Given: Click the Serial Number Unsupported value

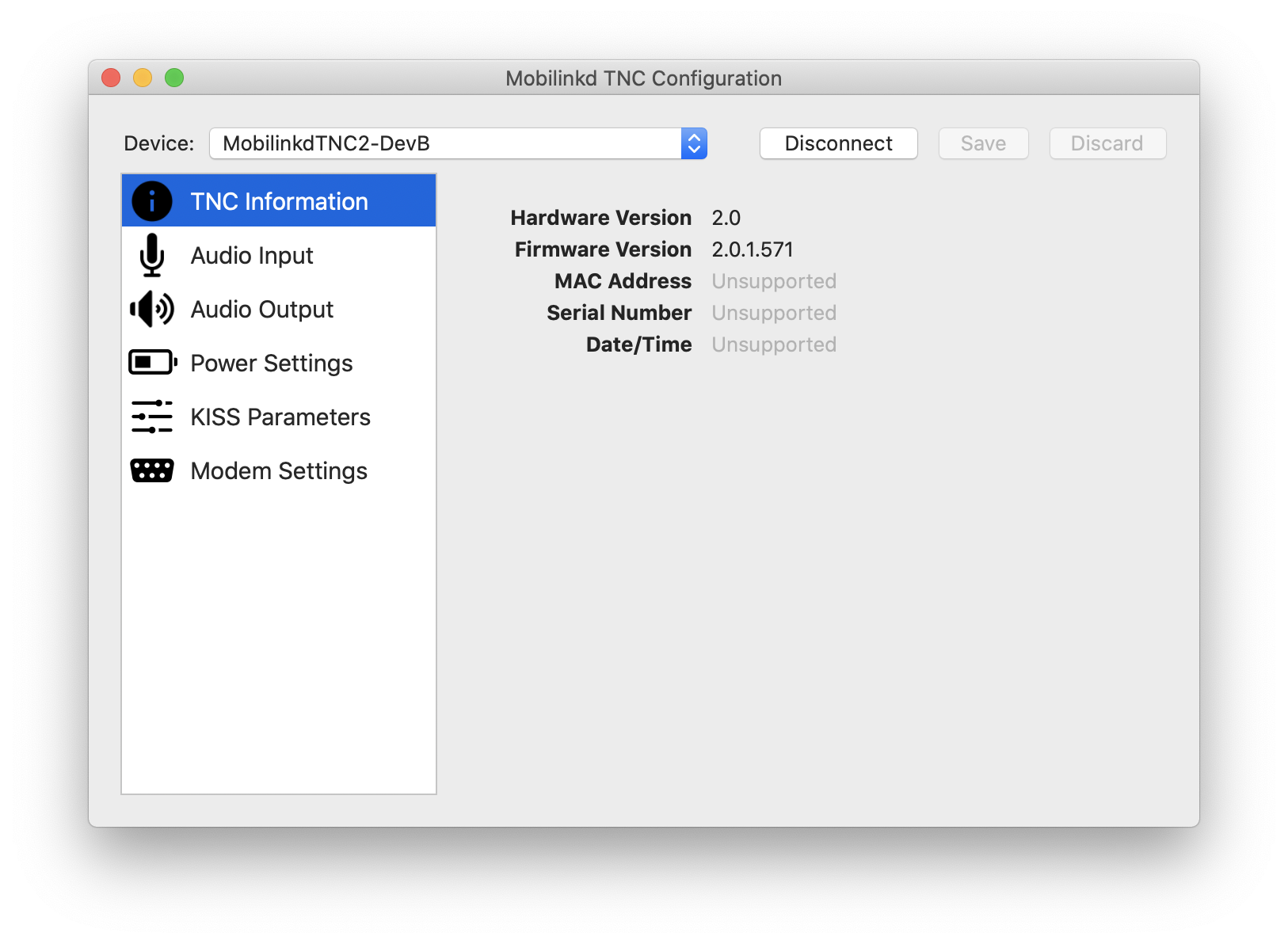Looking at the screenshot, I should coord(774,313).
